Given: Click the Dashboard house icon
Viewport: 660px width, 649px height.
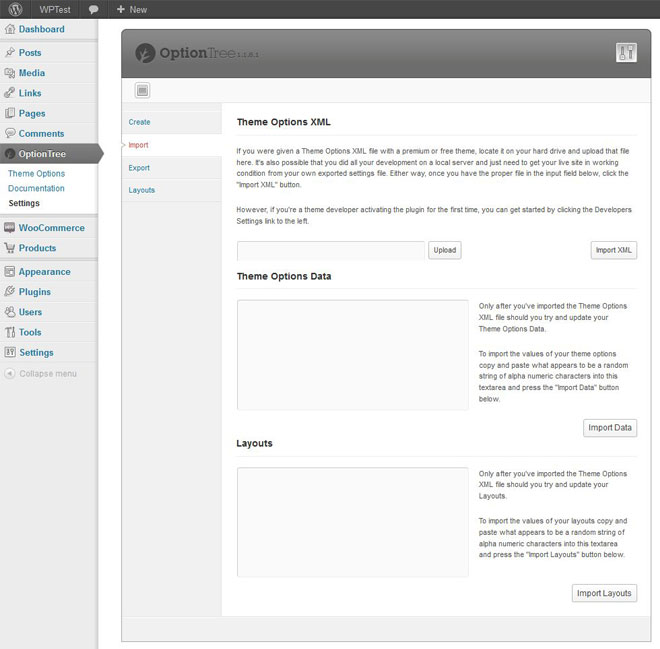Looking at the screenshot, I should point(10,29).
